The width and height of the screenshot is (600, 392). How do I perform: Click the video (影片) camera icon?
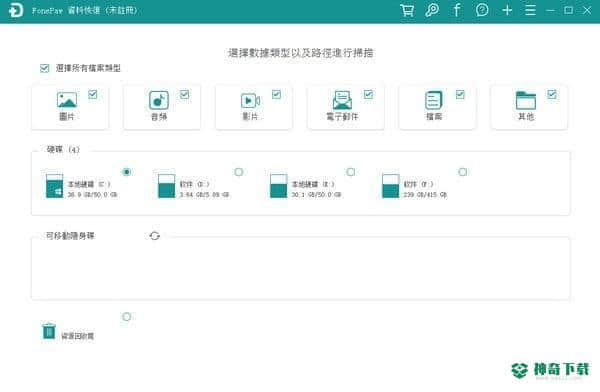pos(250,101)
